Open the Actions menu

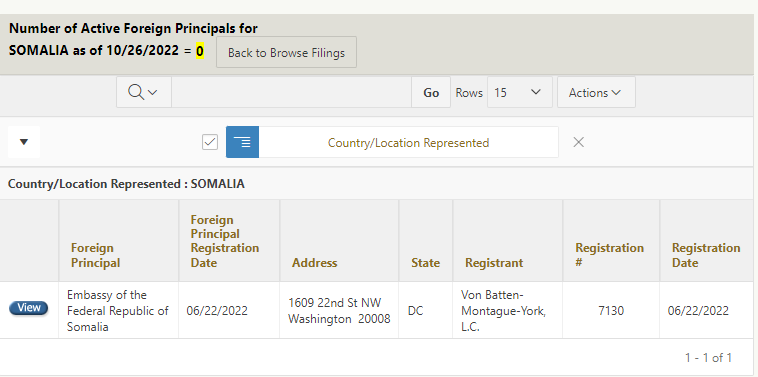coord(596,92)
